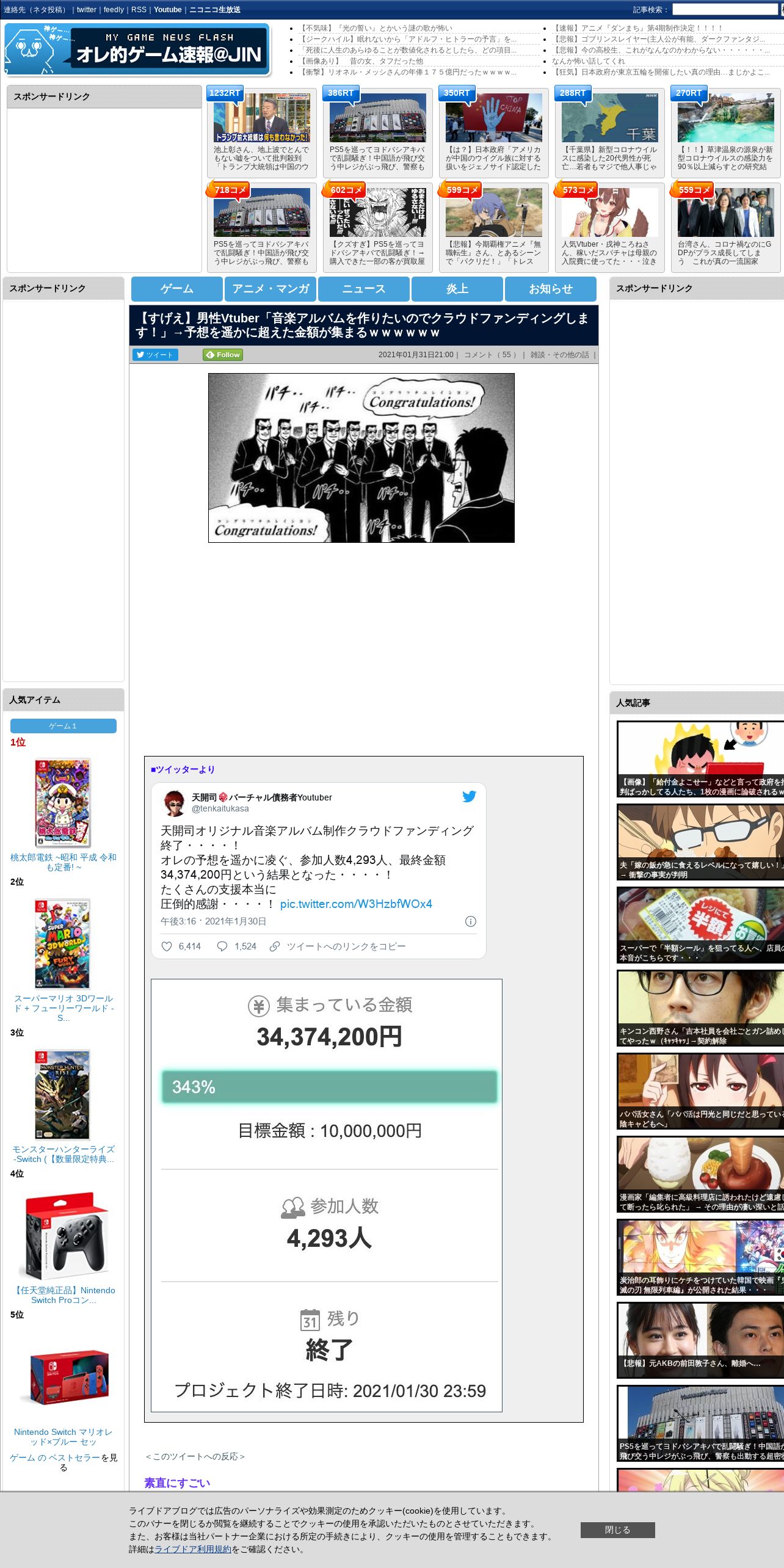Open the アニメ・マンガ category tab
Screen dimensions: 784x1568
[x=270, y=289]
